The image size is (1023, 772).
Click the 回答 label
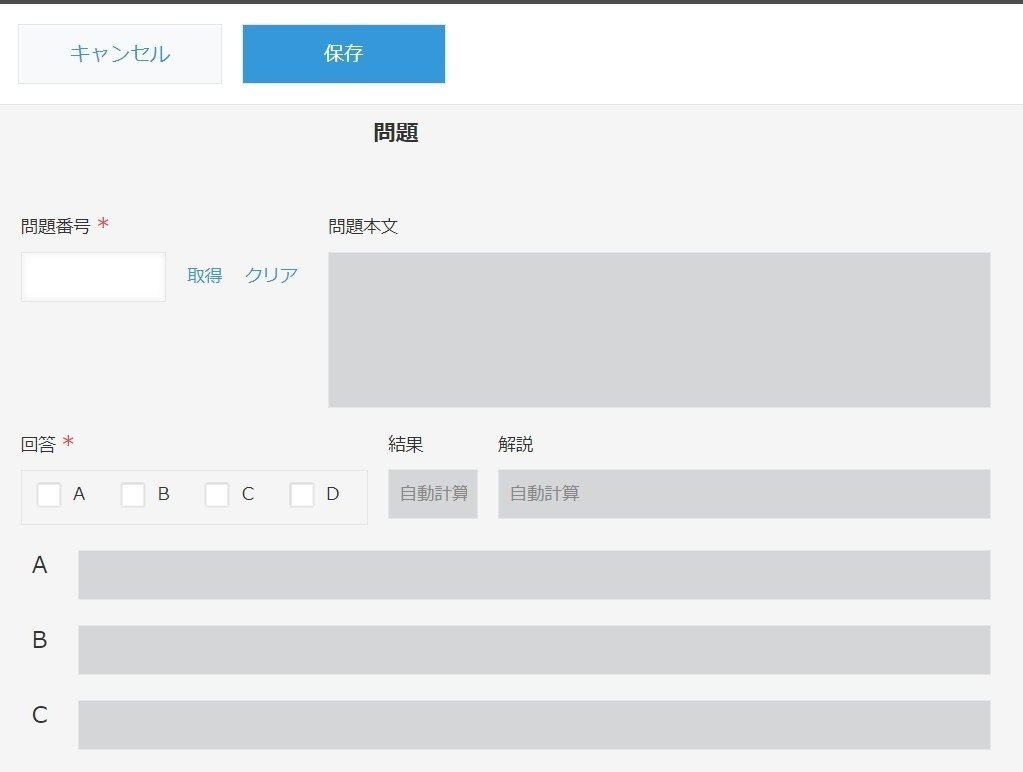pyautogui.click(x=38, y=444)
